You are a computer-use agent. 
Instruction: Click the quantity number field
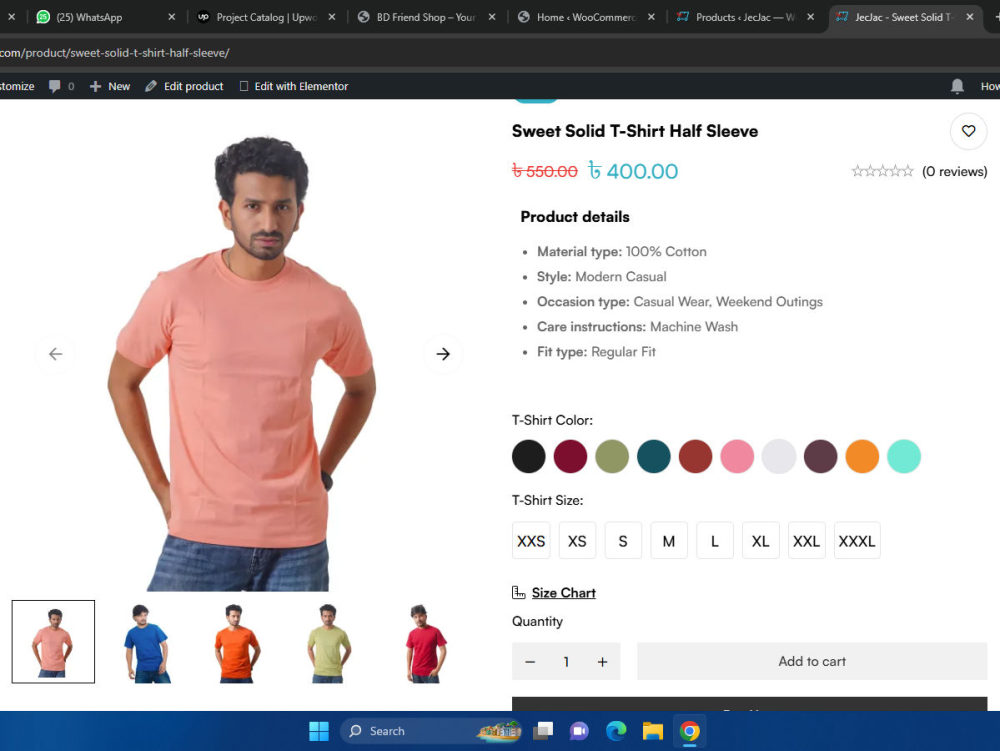point(566,662)
